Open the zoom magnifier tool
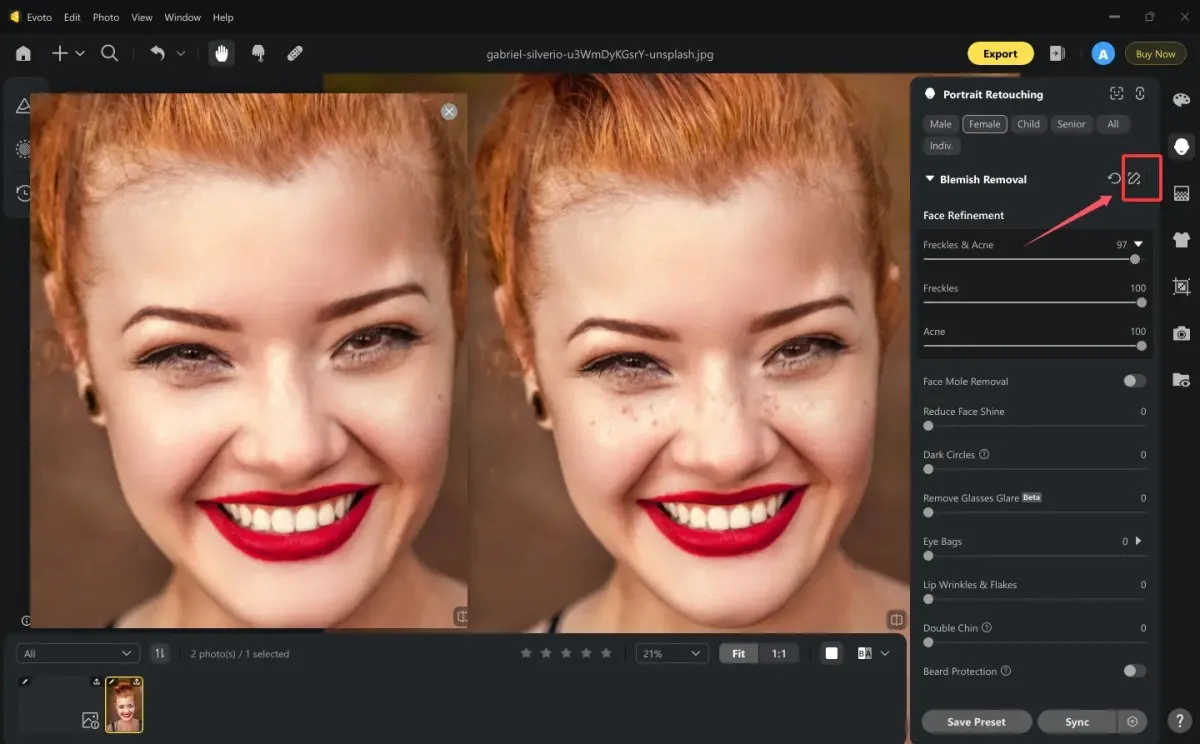The image size is (1200, 744). pos(110,54)
